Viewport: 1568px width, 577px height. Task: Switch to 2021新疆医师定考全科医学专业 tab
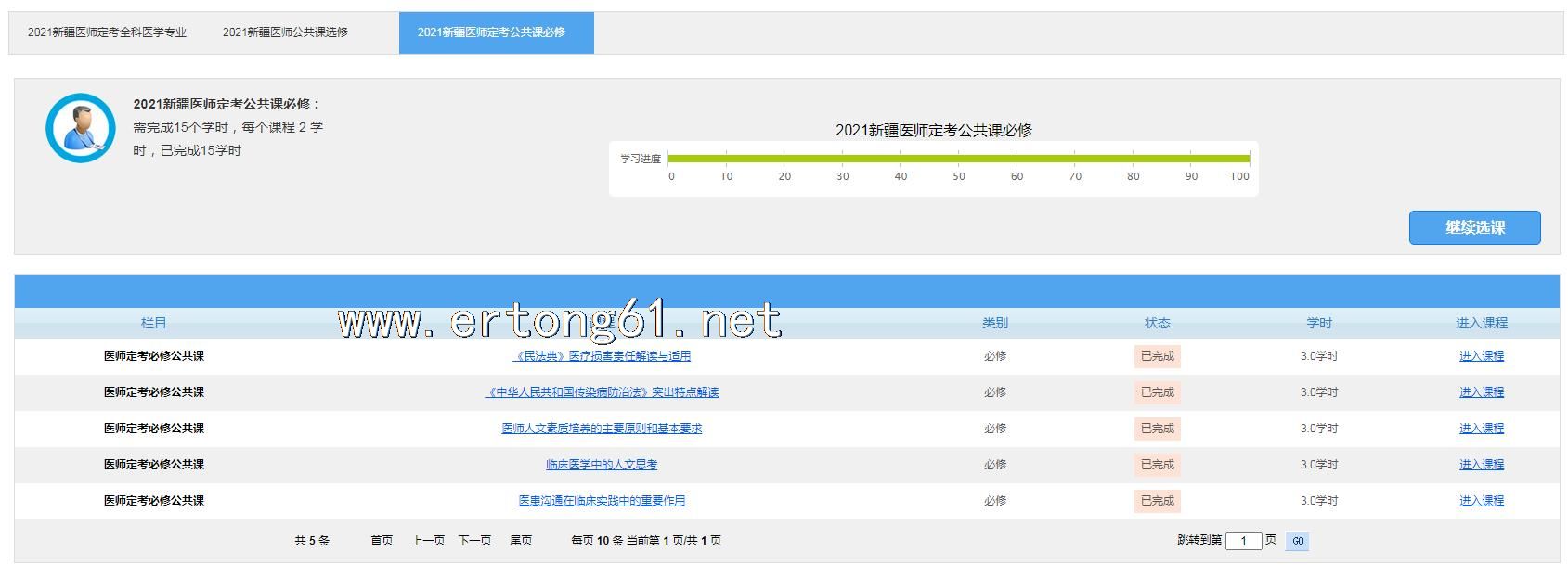click(107, 32)
